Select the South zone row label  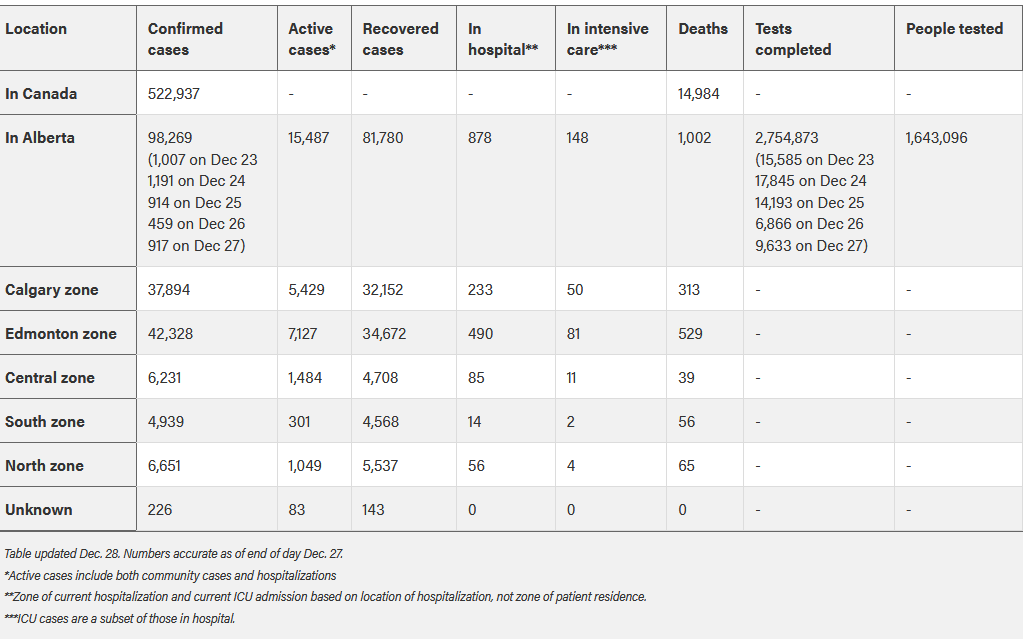(45, 422)
